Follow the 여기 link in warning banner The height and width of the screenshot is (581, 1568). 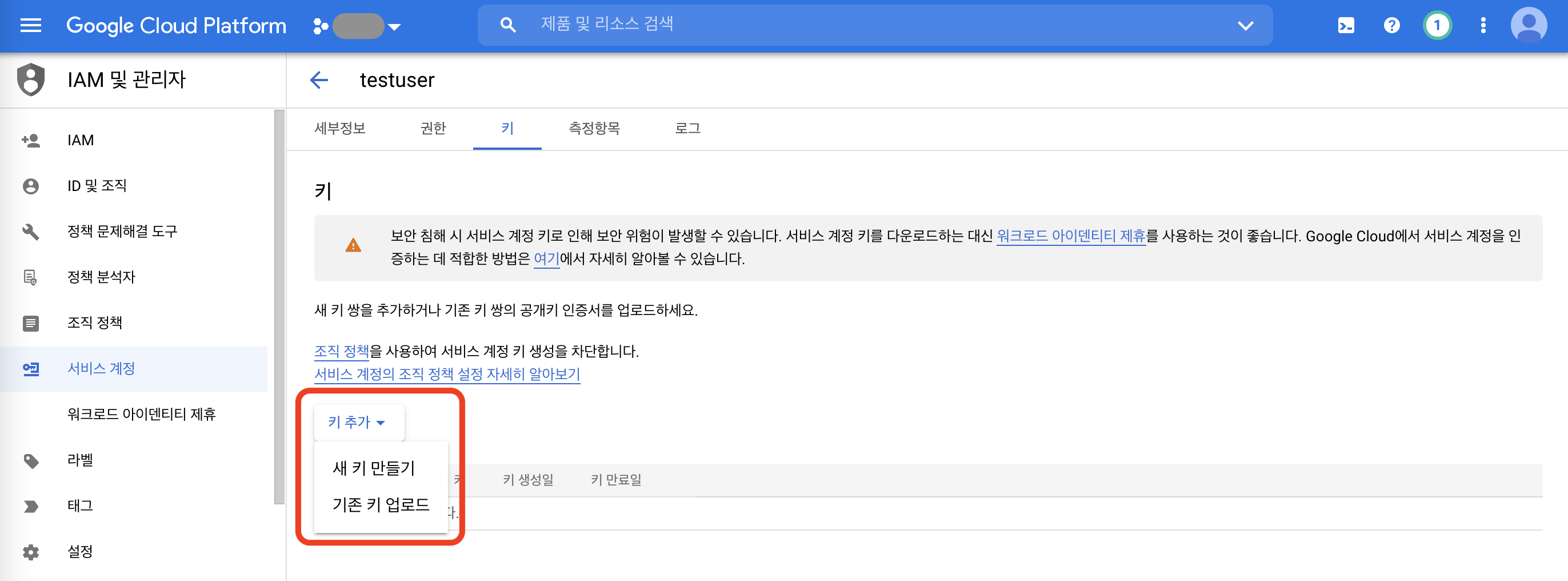tap(547, 259)
